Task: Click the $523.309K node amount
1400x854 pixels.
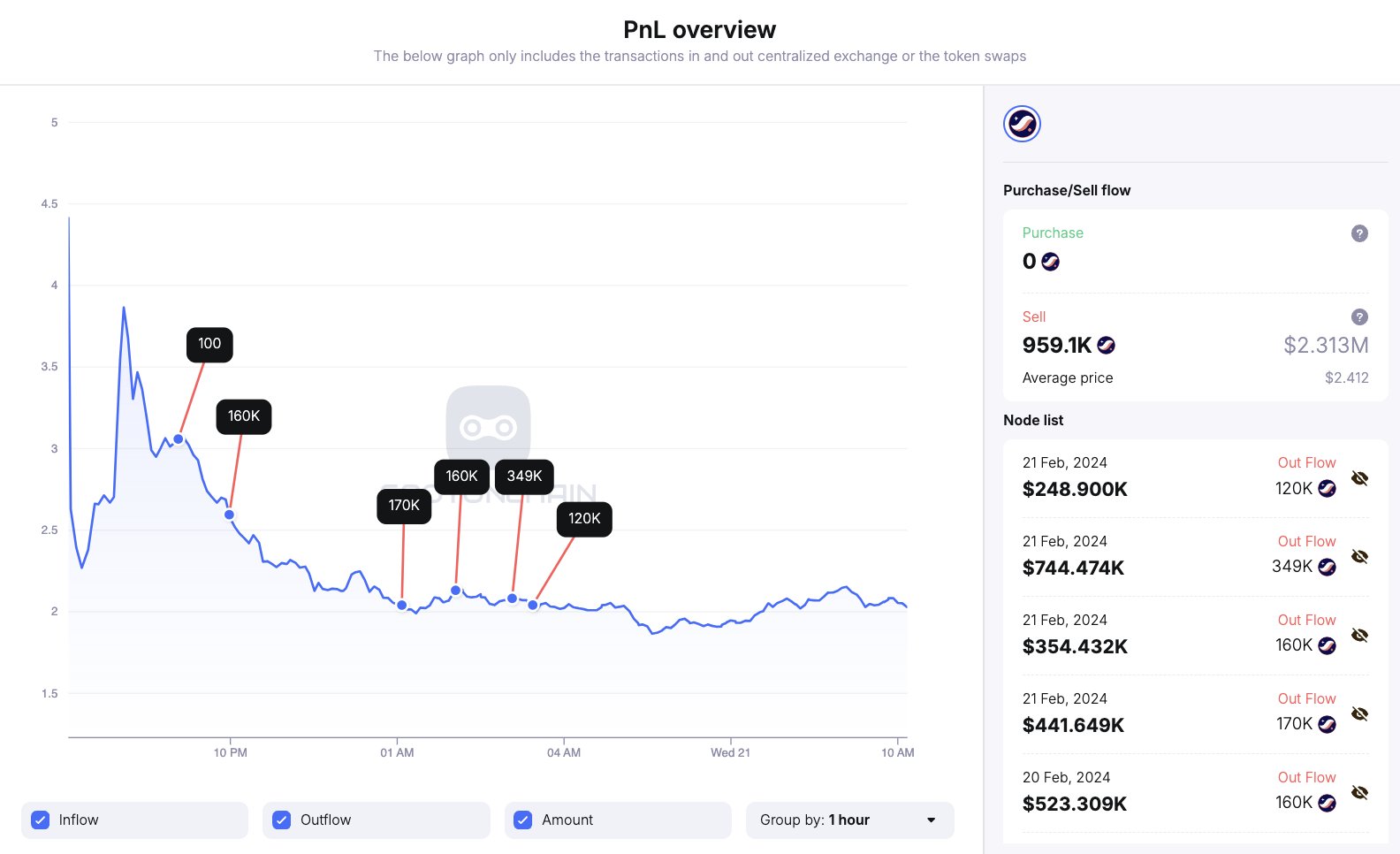Action: point(1075,804)
